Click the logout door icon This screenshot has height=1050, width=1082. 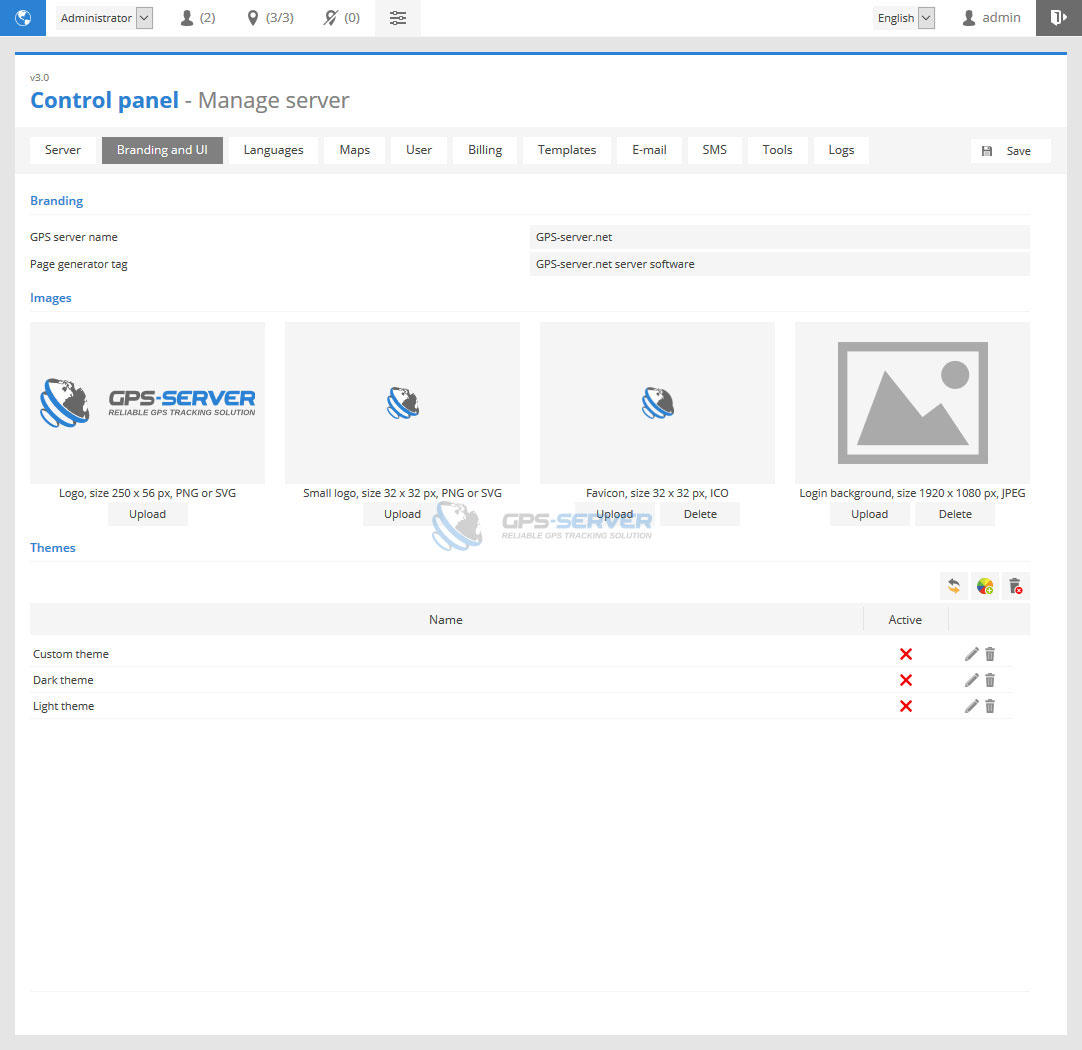coord(1058,18)
